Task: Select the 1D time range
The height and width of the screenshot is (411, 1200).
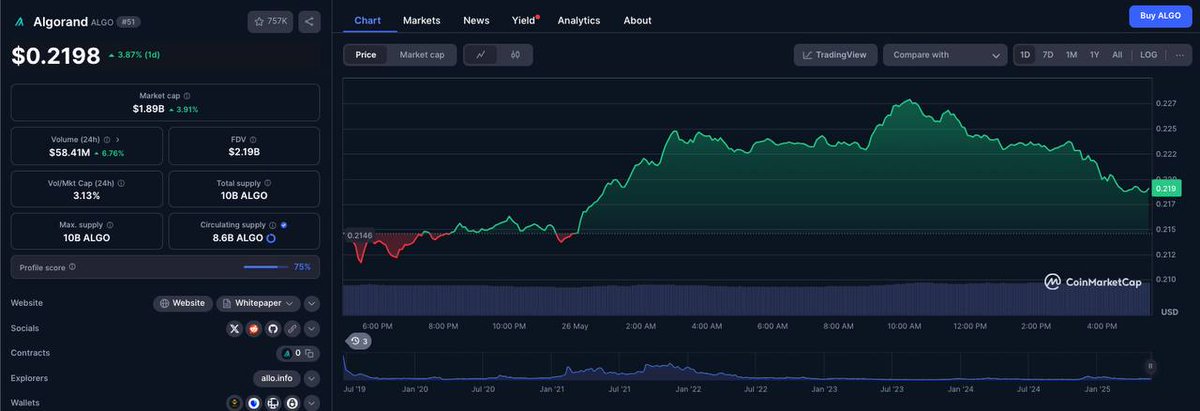Action: point(1026,55)
